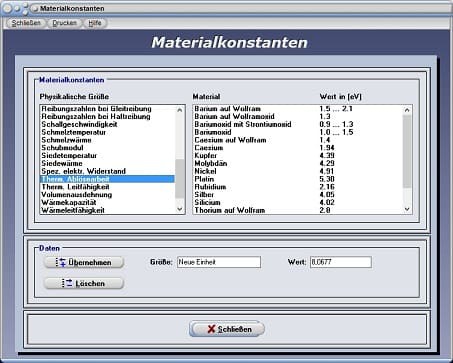Click the down arrow of Physikalische Größe scrollbar
The height and width of the screenshot is (363, 453).
[180, 209]
